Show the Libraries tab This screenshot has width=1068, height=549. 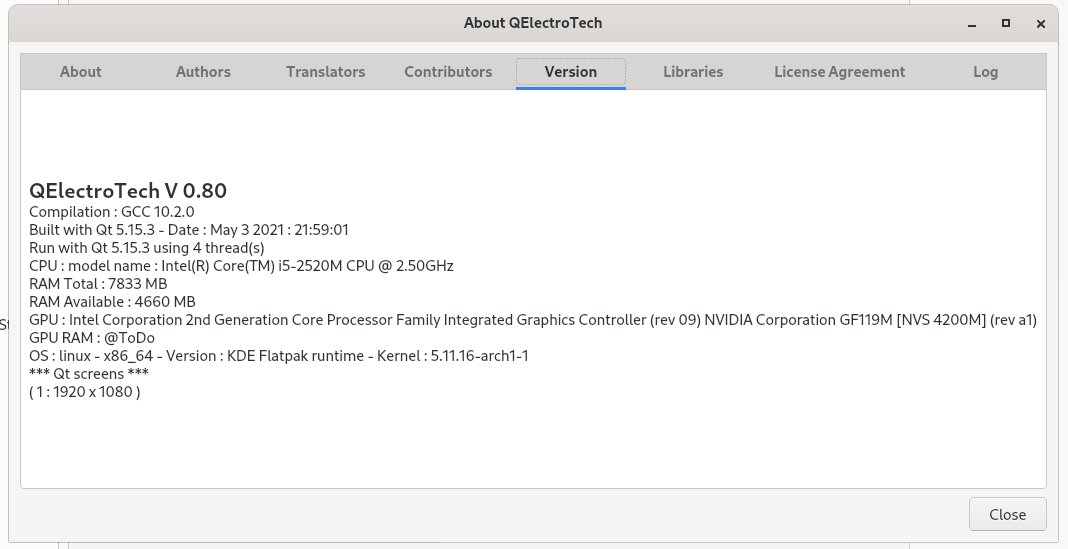(693, 72)
